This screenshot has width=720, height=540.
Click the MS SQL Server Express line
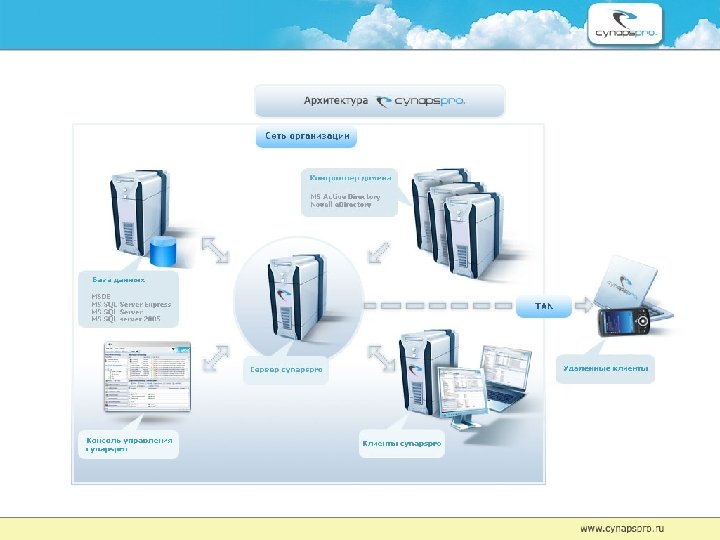point(131,304)
